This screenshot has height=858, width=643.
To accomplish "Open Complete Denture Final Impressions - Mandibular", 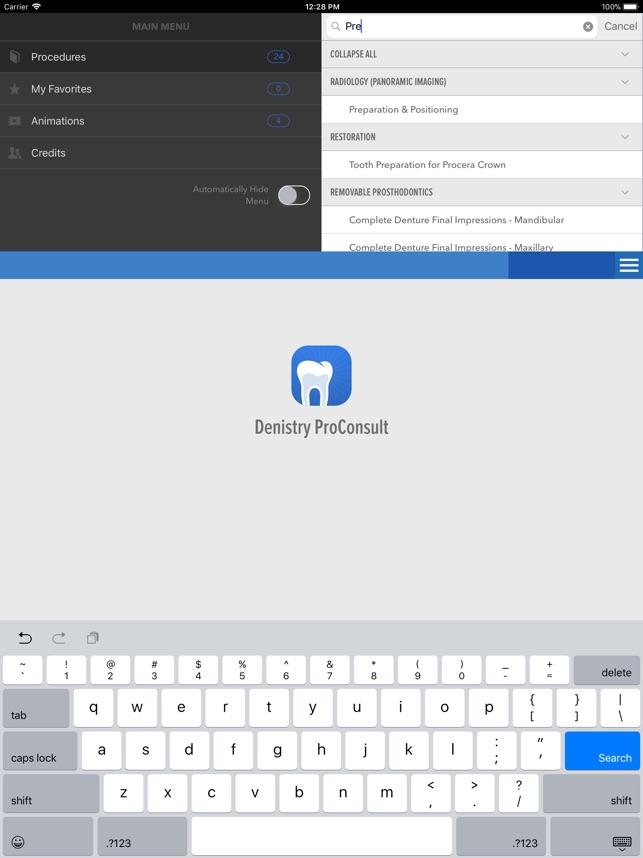I will 482,220.
